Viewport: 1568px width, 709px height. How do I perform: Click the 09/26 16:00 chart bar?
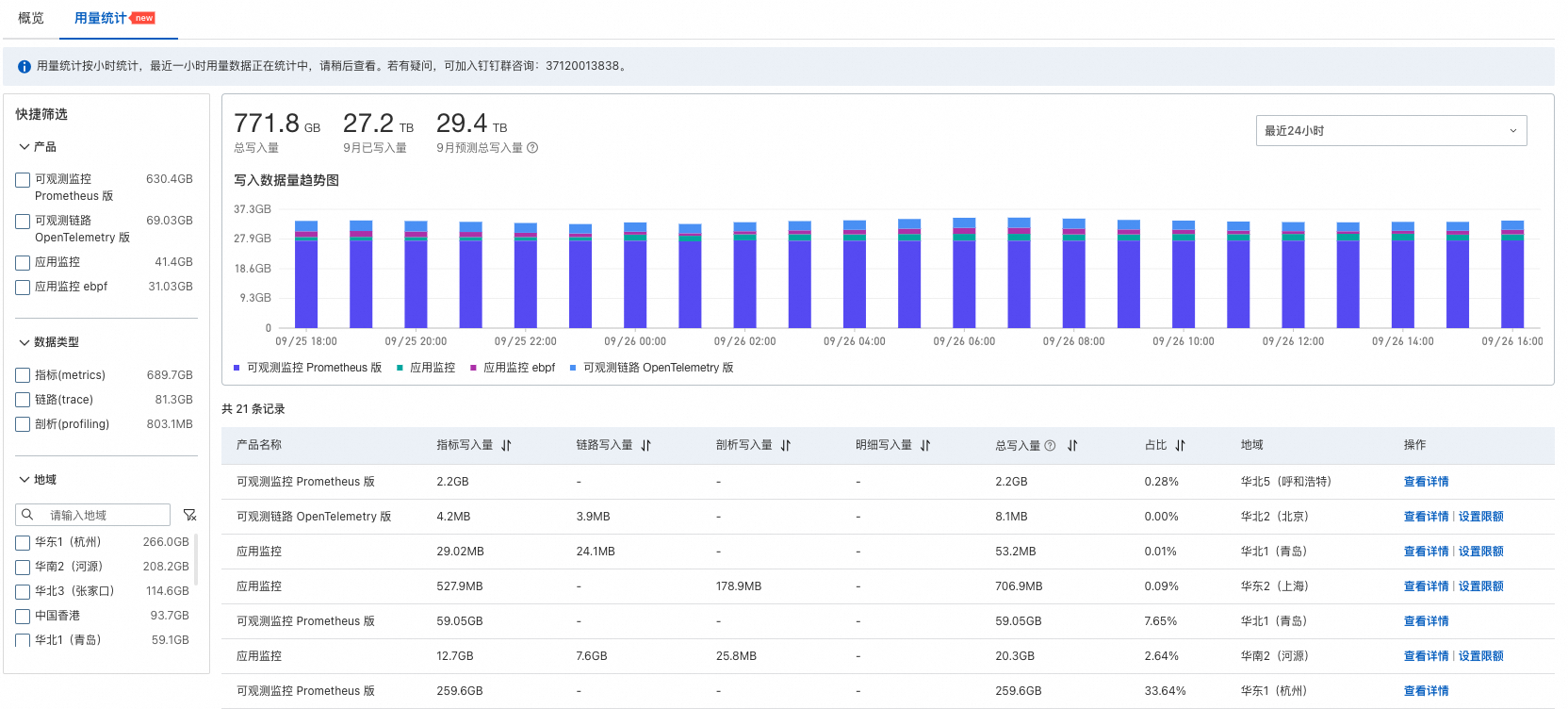click(x=1512, y=274)
